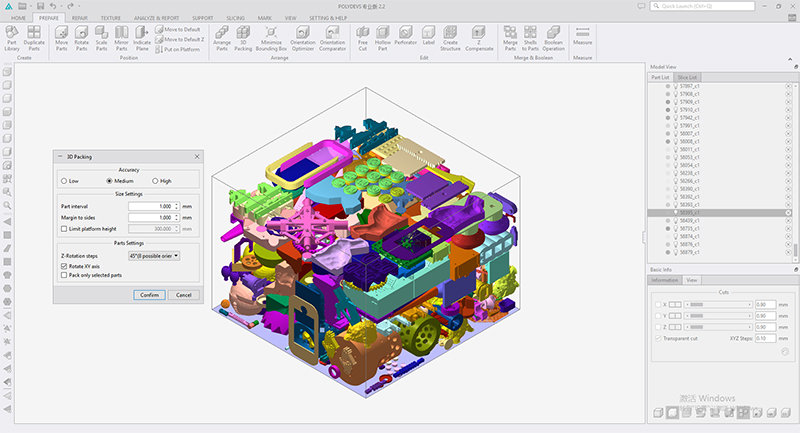Select Medium accuracy radio button
Image resolution: width=800 pixels, height=433 pixels.
tap(109, 181)
